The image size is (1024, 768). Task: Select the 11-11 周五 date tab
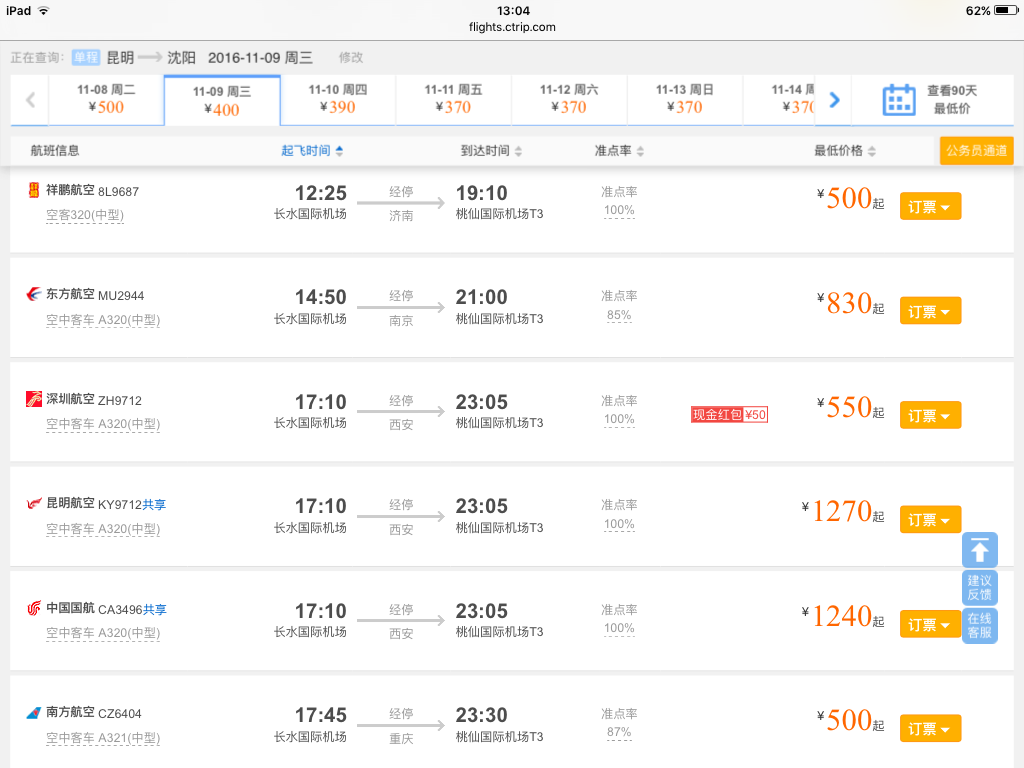pos(453,100)
